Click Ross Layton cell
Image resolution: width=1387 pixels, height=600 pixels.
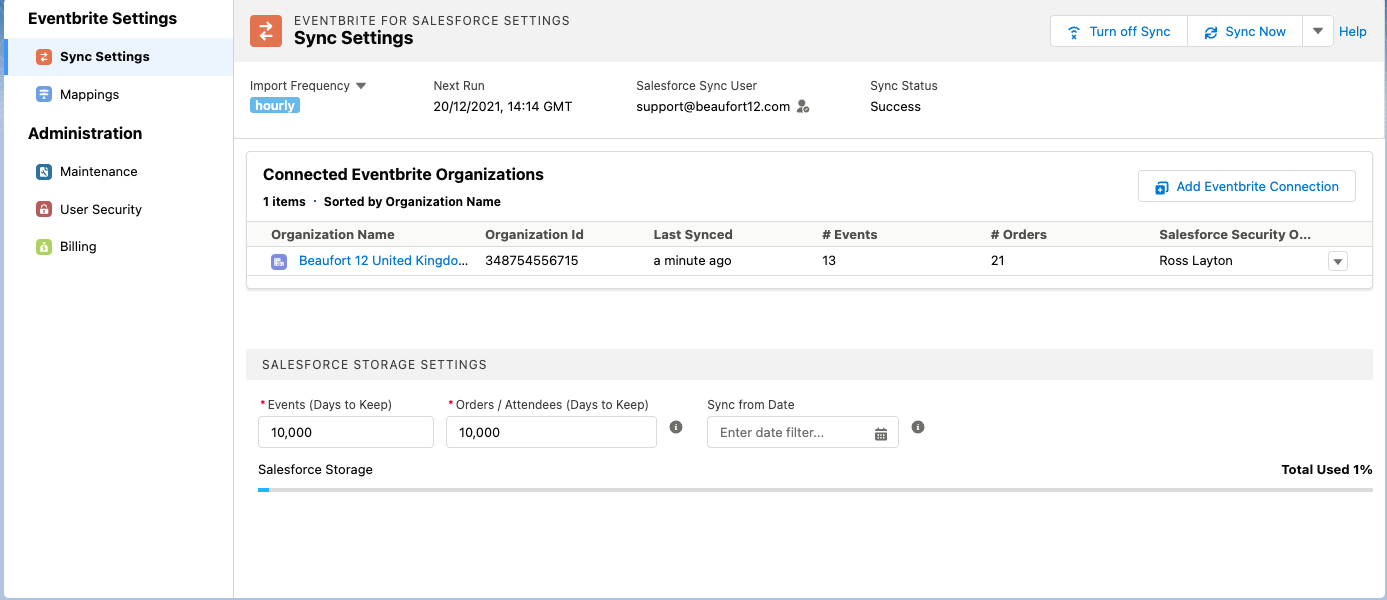(x=1196, y=261)
